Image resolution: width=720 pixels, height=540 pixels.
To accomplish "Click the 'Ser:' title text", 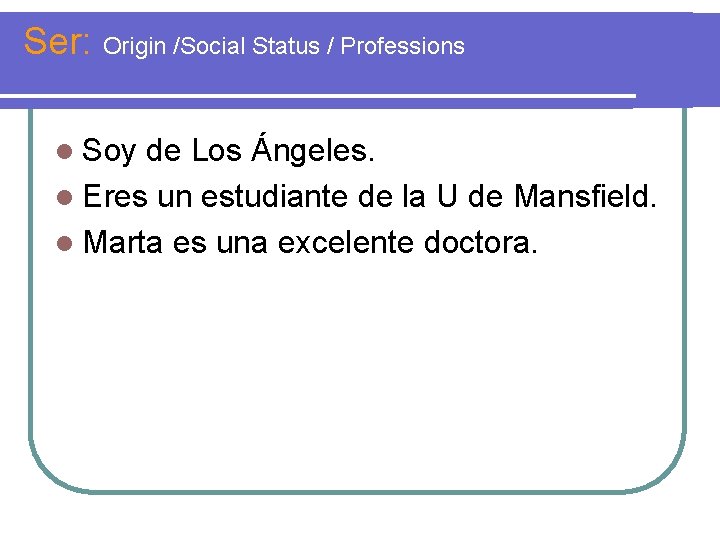I will tap(58, 43).
